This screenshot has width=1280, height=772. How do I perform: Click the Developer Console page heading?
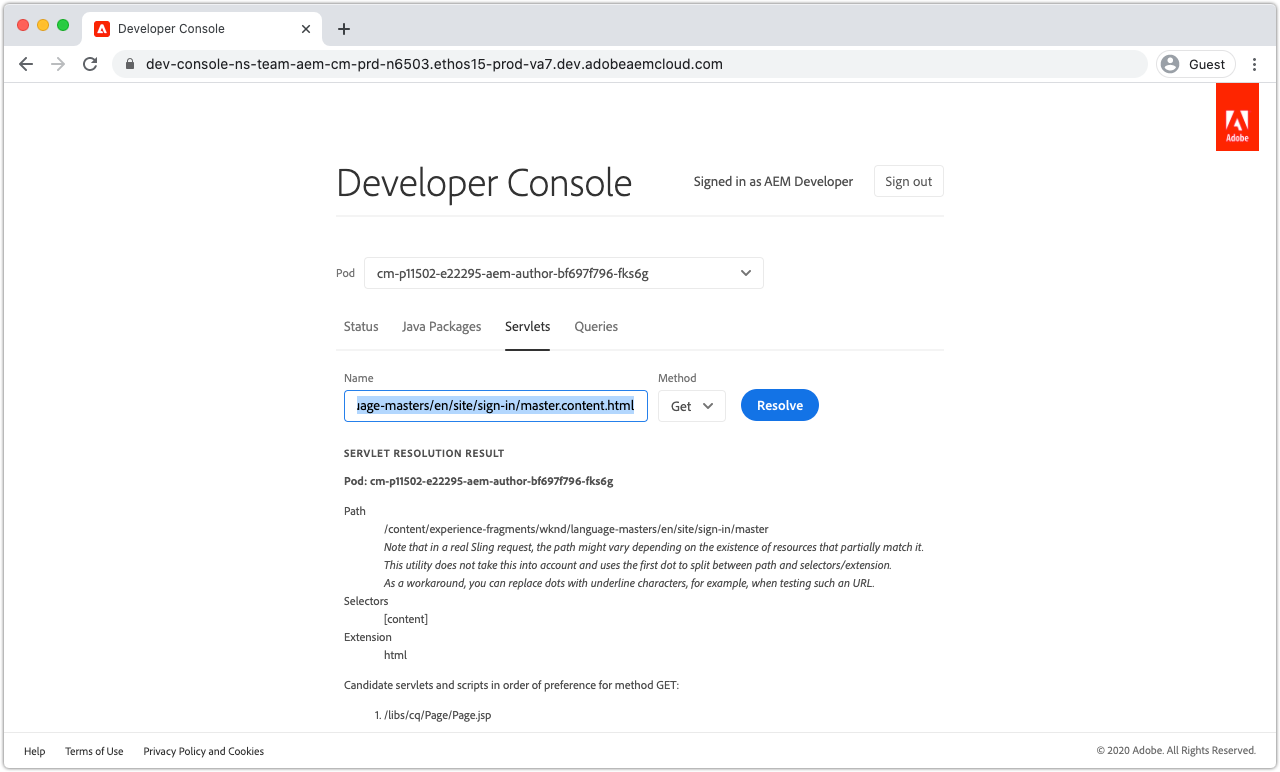point(484,183)
